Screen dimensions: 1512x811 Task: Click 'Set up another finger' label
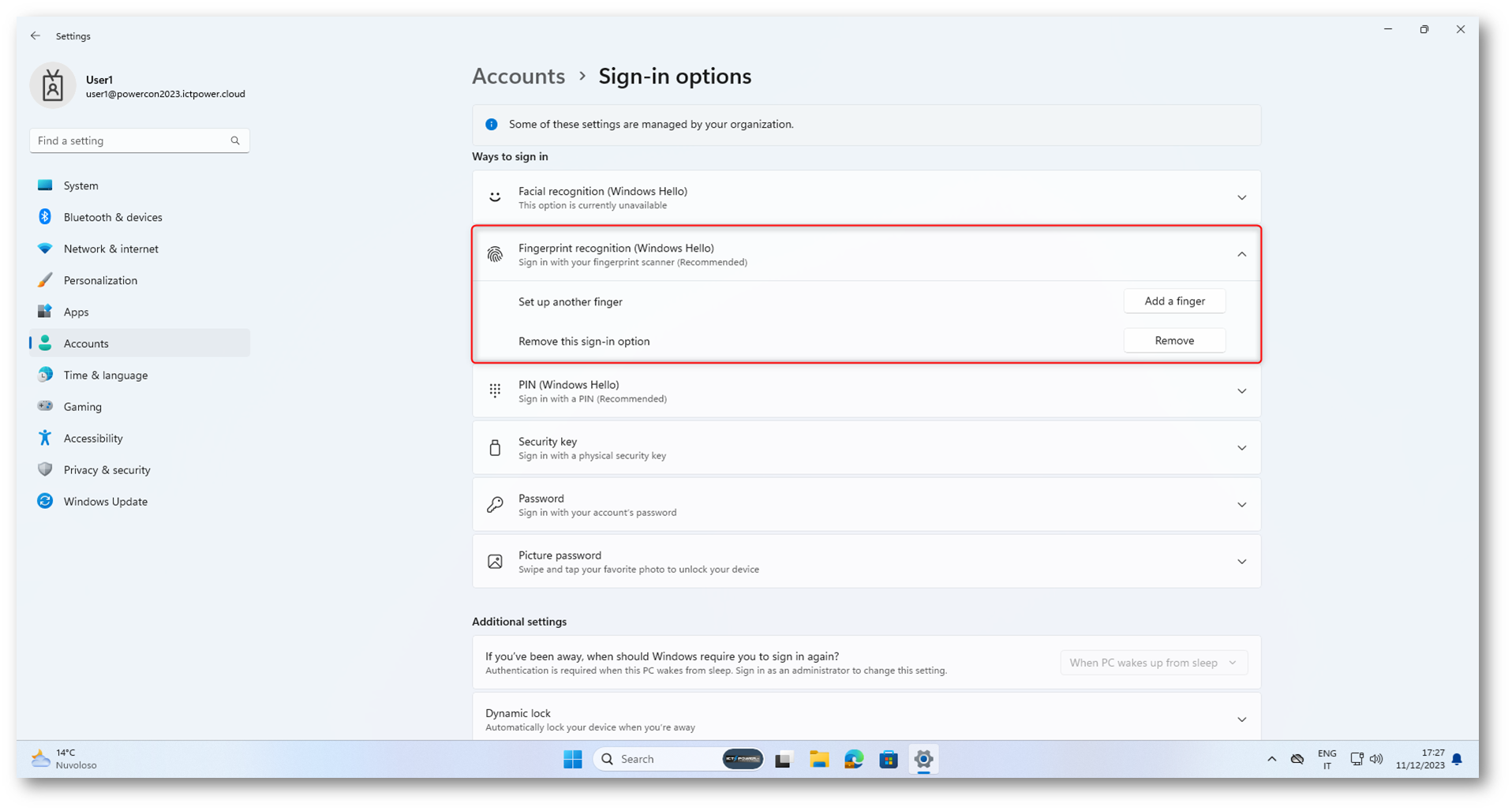point(571,301)
